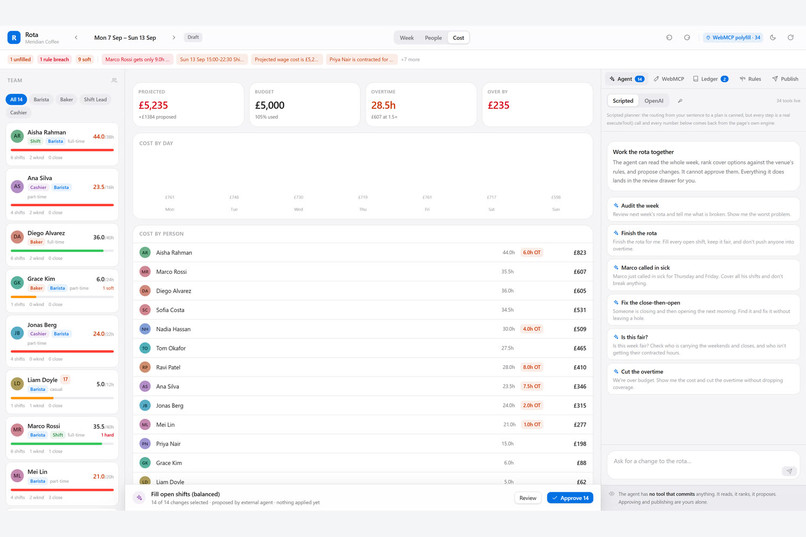Click the undo arrow in the top bar
The height and width of the screenshot is (537, 806).
click(x=669, y=38)
